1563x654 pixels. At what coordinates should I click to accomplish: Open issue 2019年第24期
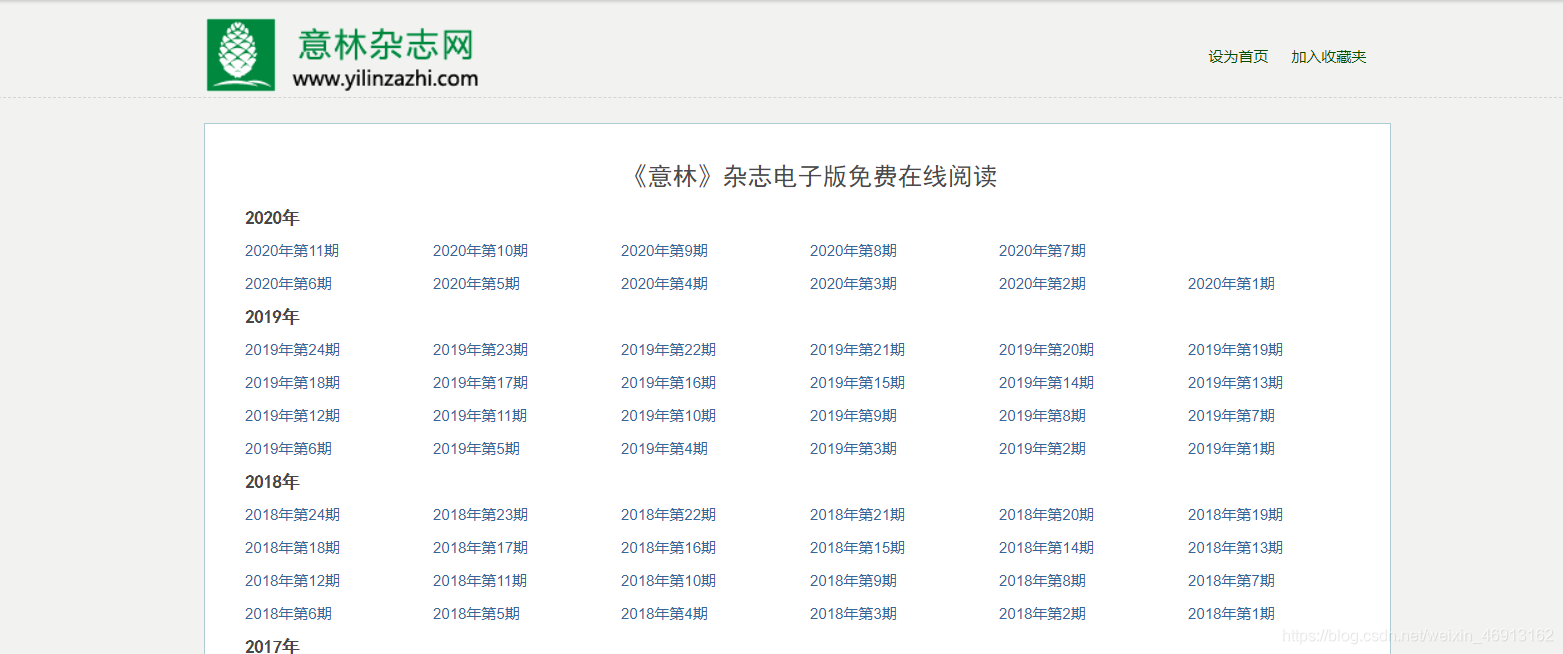click(x=292, y=350)
